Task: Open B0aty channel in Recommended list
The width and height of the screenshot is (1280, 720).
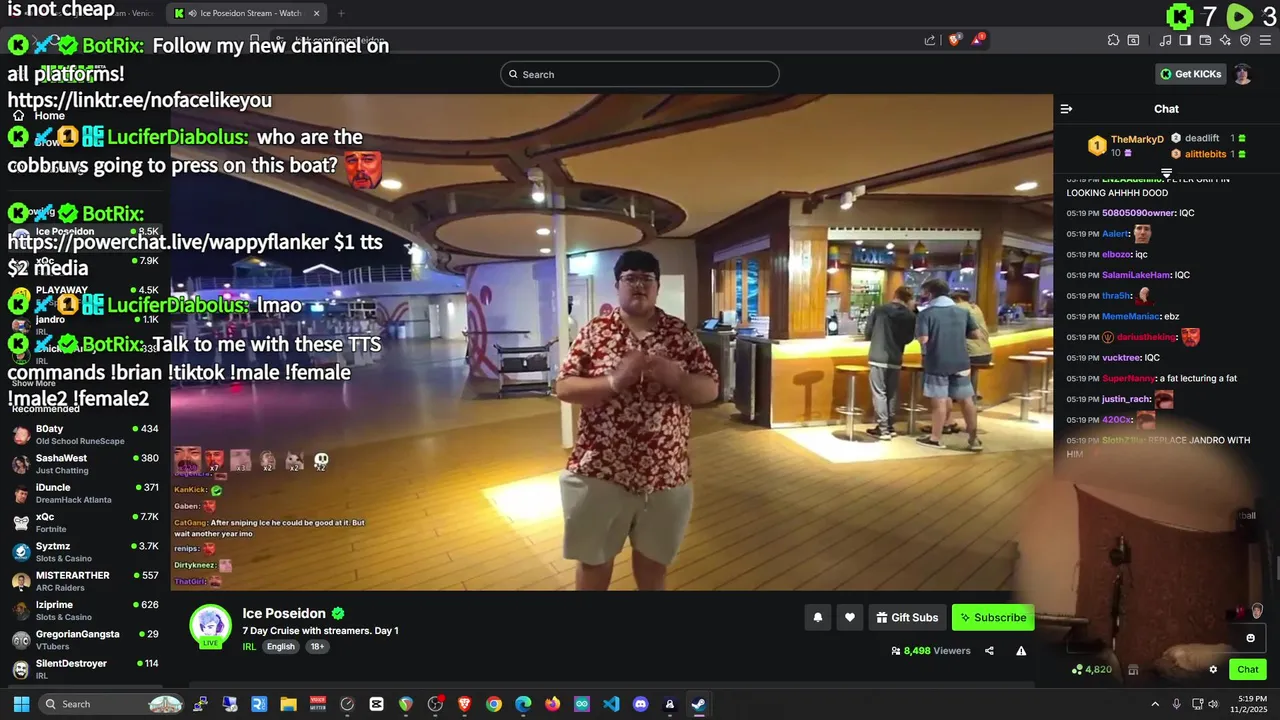Action: coord(85,435)
